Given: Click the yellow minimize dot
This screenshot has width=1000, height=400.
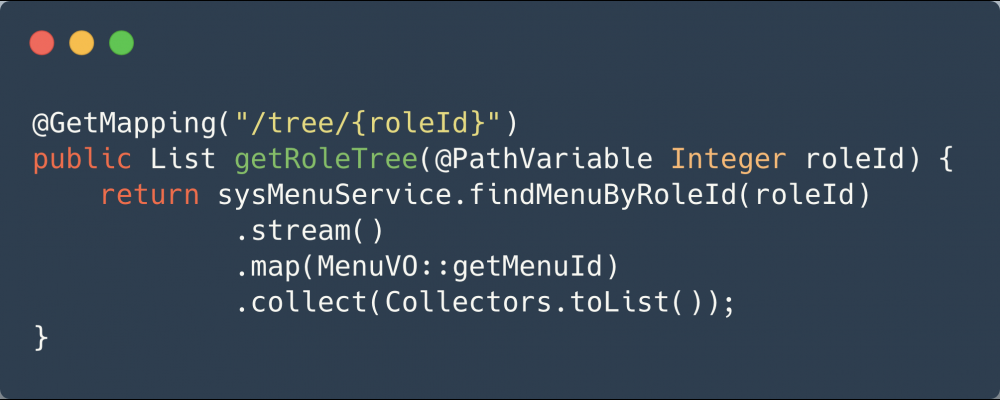Looking at the screenshot, I should pos(81,43).
